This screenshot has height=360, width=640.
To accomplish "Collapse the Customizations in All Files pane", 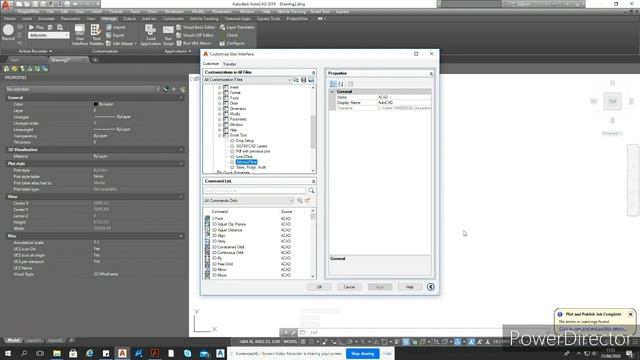I will pos(313,72).
